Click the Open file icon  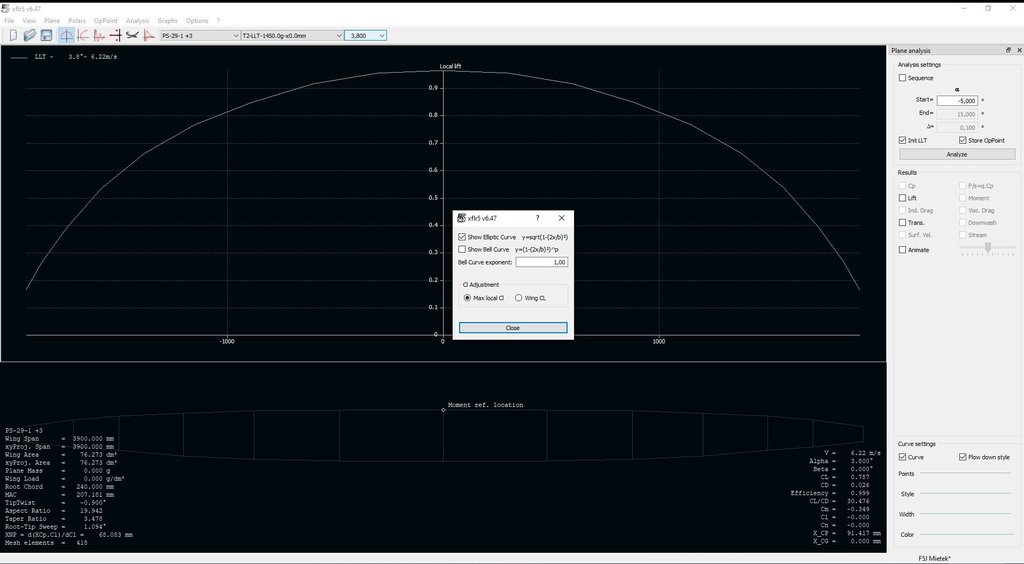[x=29, y=35]
